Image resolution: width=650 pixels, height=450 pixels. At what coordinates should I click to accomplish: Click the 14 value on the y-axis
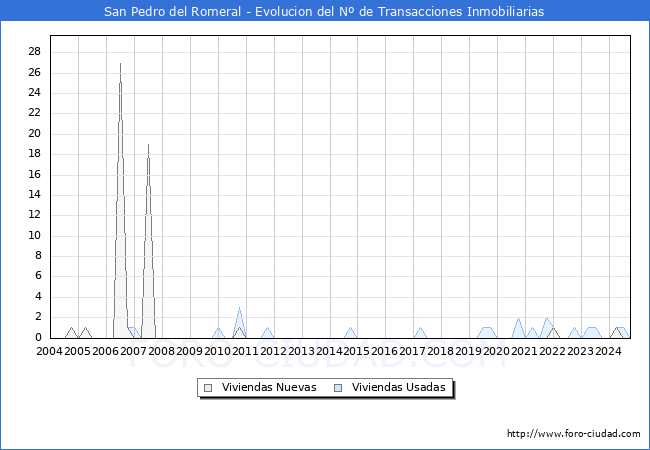[x=34, y=195]
